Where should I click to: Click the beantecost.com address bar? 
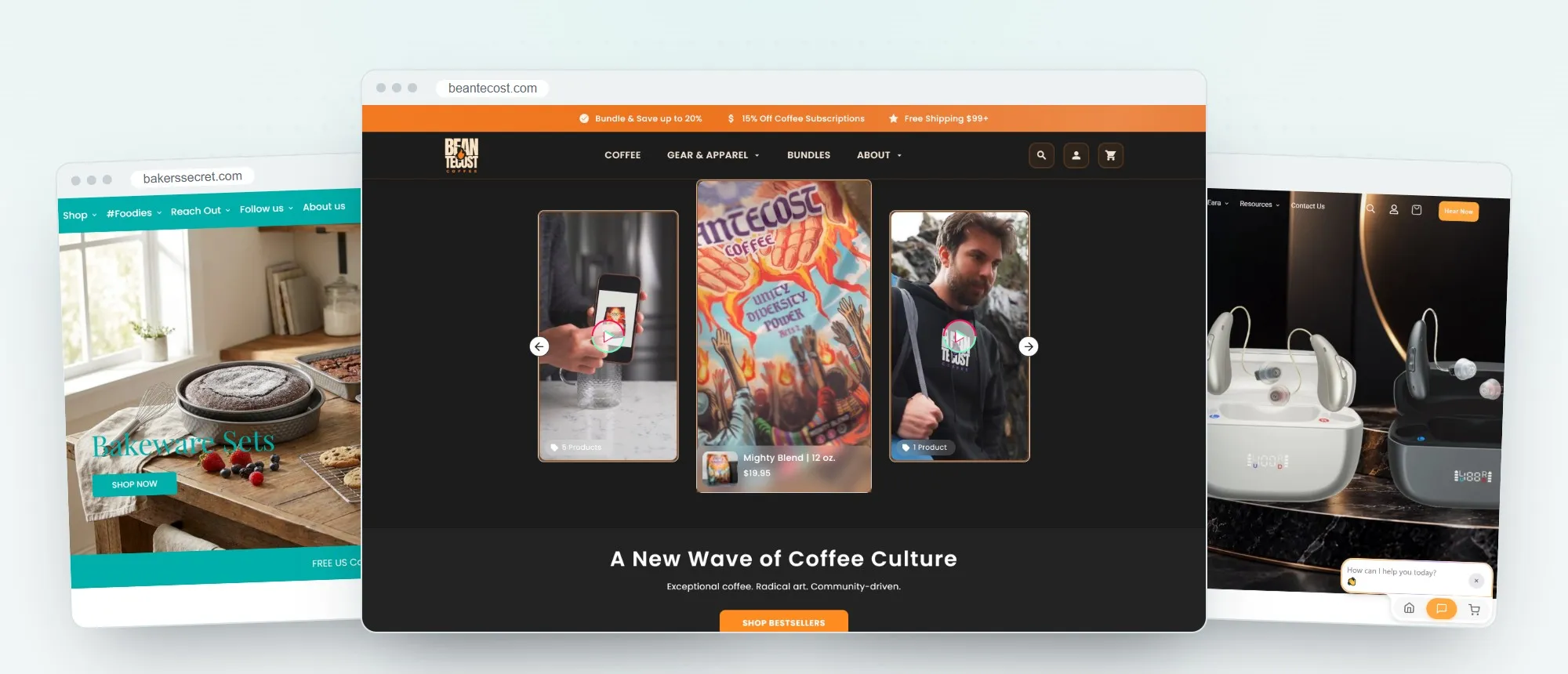[x=492, y=88]
